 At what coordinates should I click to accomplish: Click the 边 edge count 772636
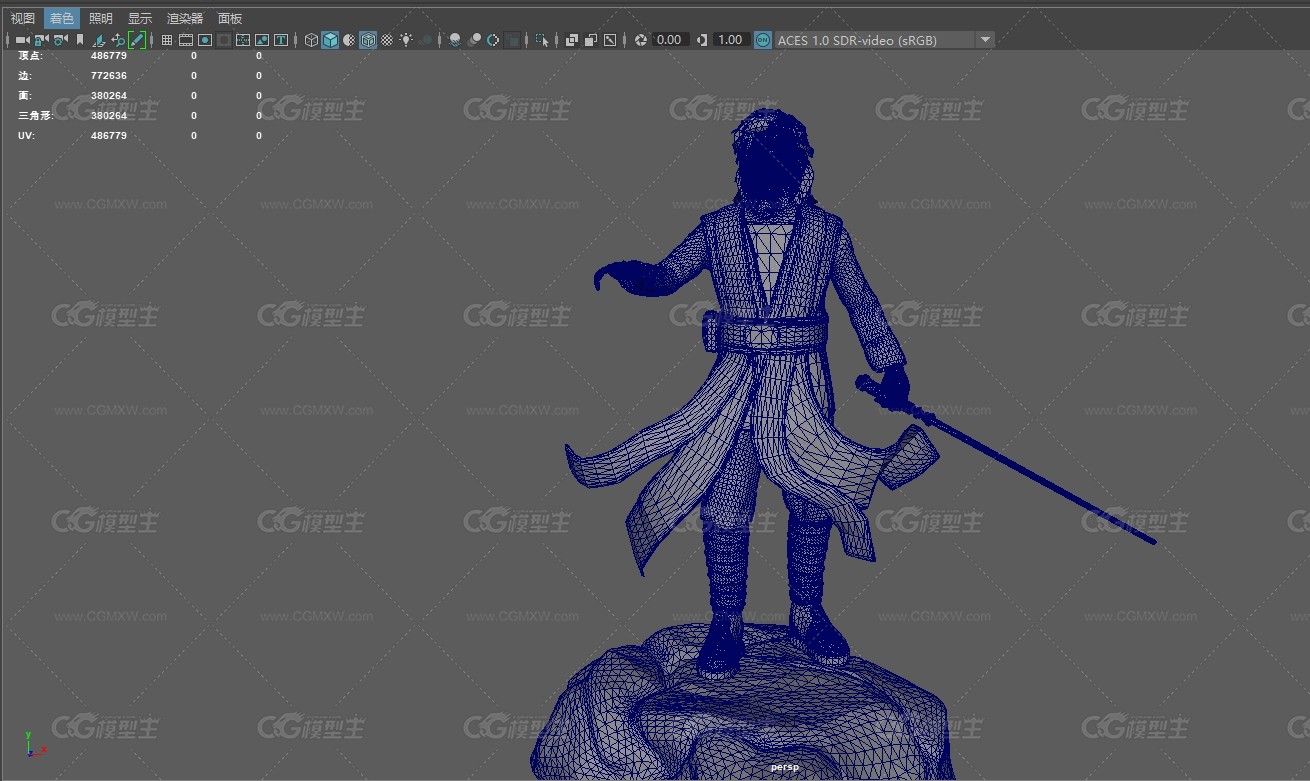(109, 75)
